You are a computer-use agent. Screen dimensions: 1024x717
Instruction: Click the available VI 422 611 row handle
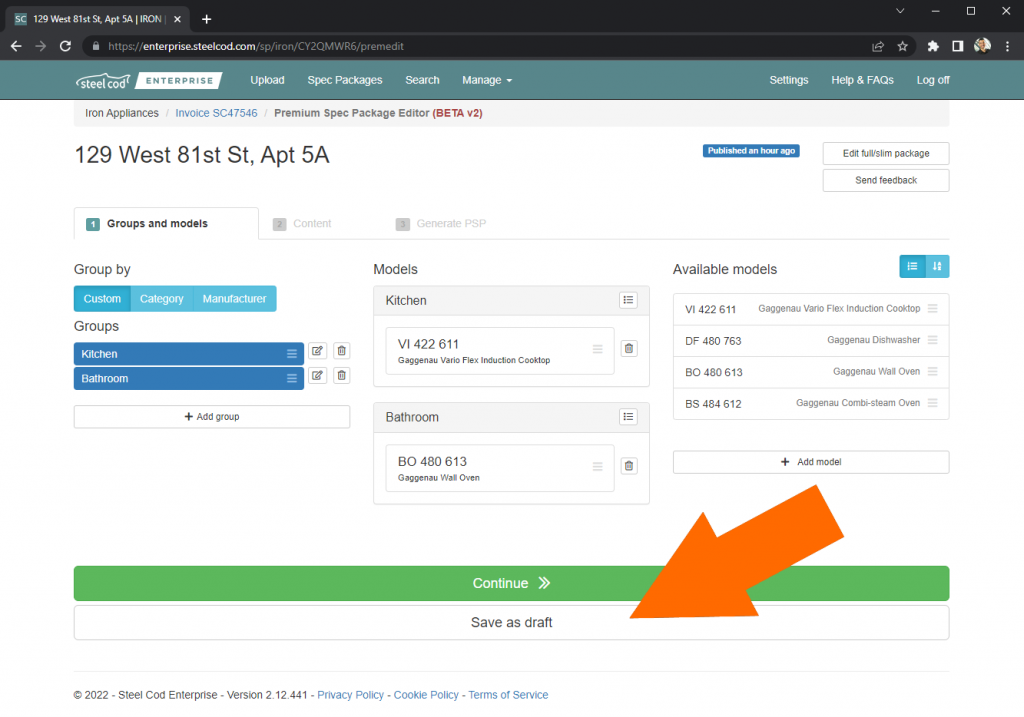(933, 308)
